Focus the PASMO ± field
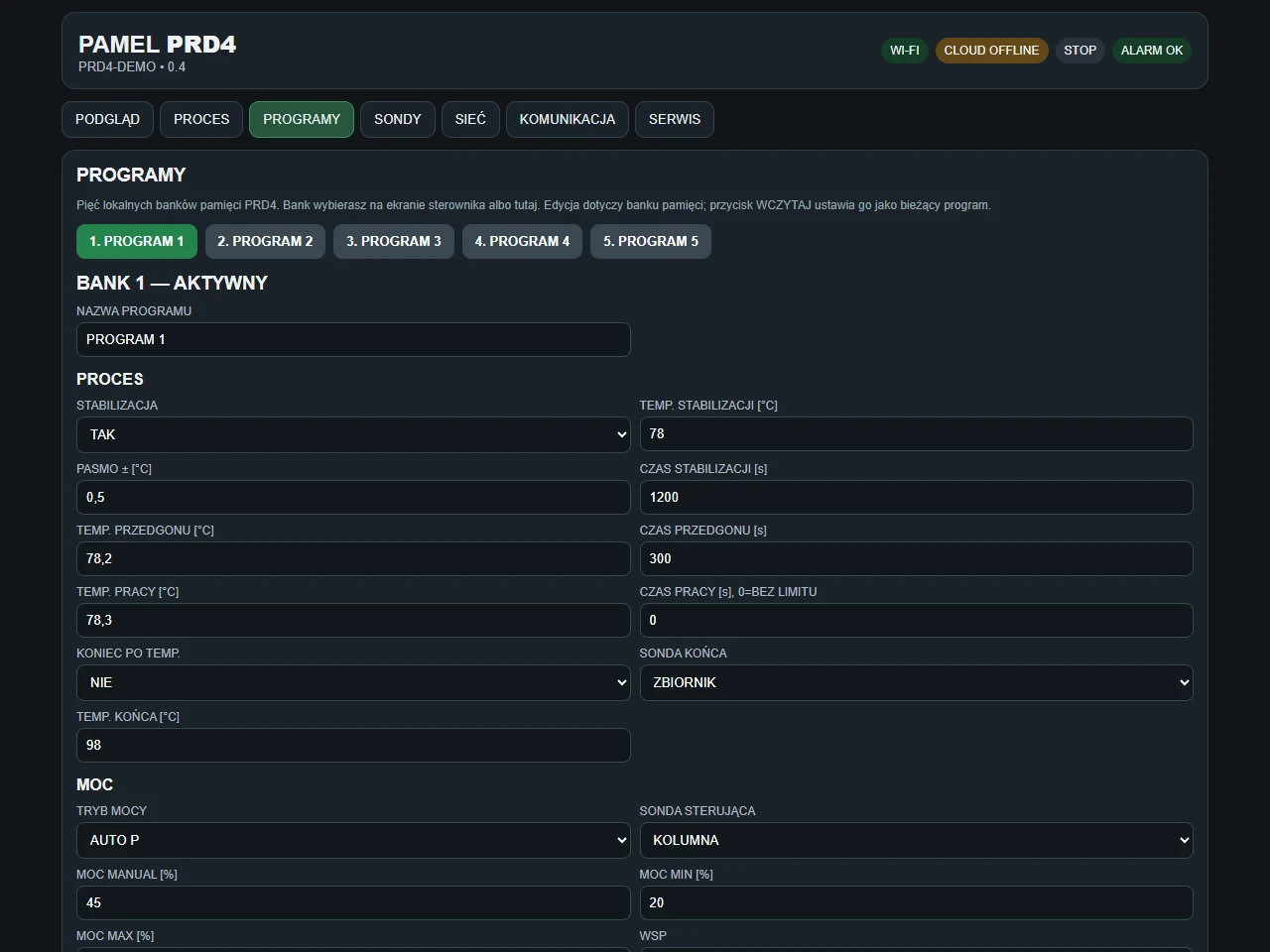The image size is (1270, 952). point(353,497)
